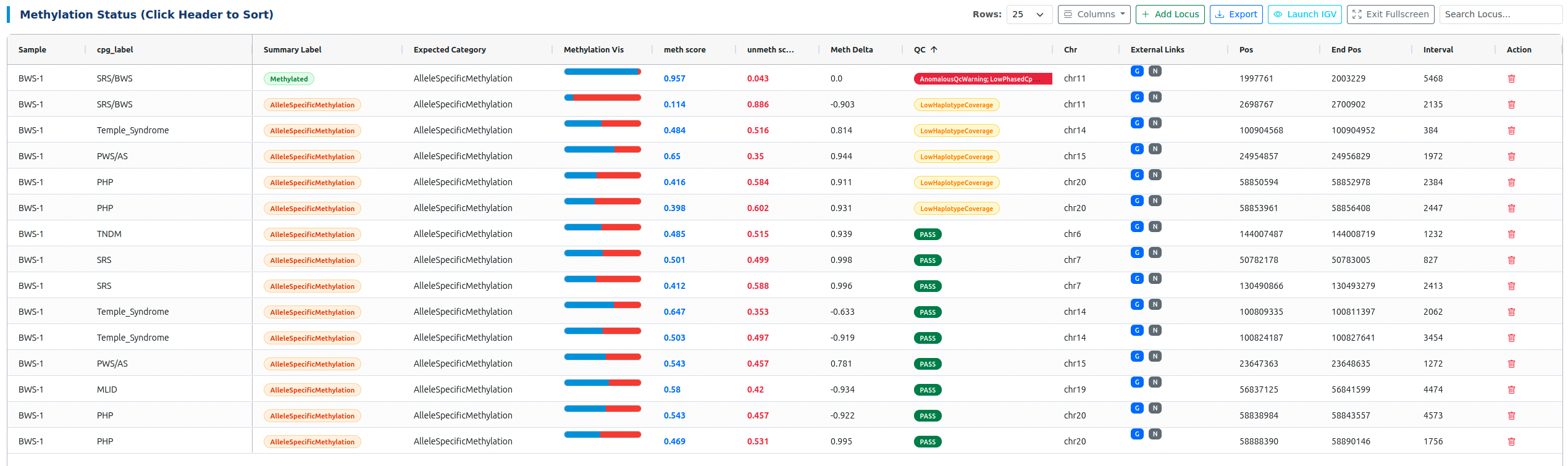Click end position value 56841599

point(1351,389)
